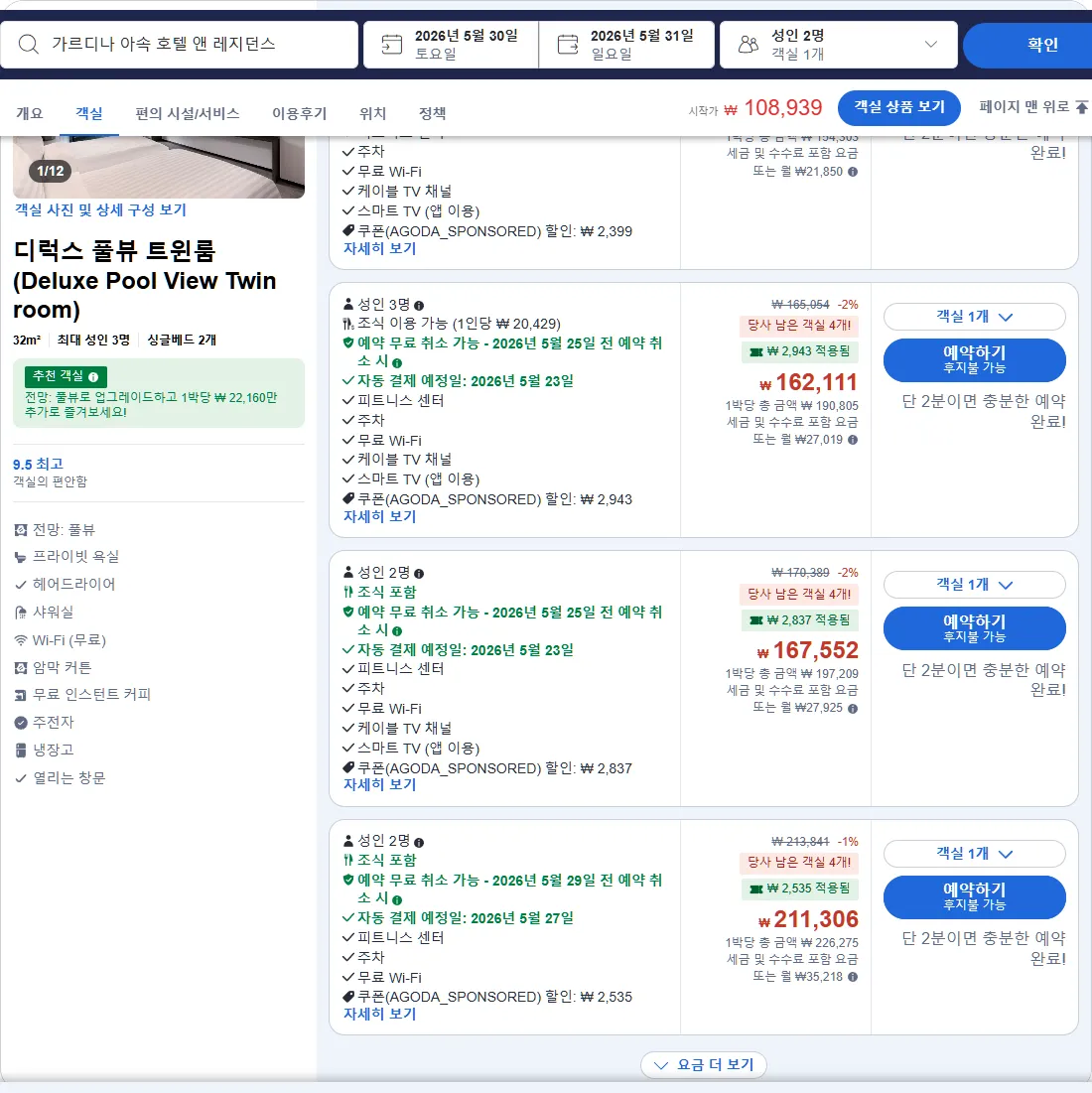Open the 편의 시설/서비스 tab

(187, 113)
